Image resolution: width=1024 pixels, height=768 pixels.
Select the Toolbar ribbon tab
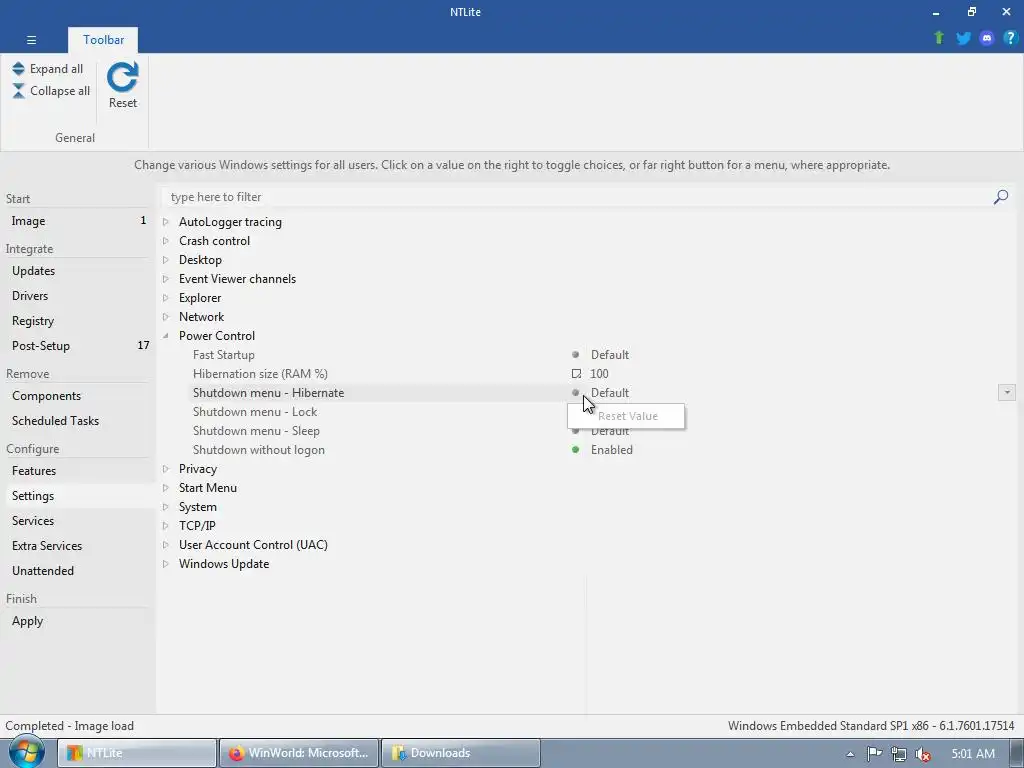point(103,40)
